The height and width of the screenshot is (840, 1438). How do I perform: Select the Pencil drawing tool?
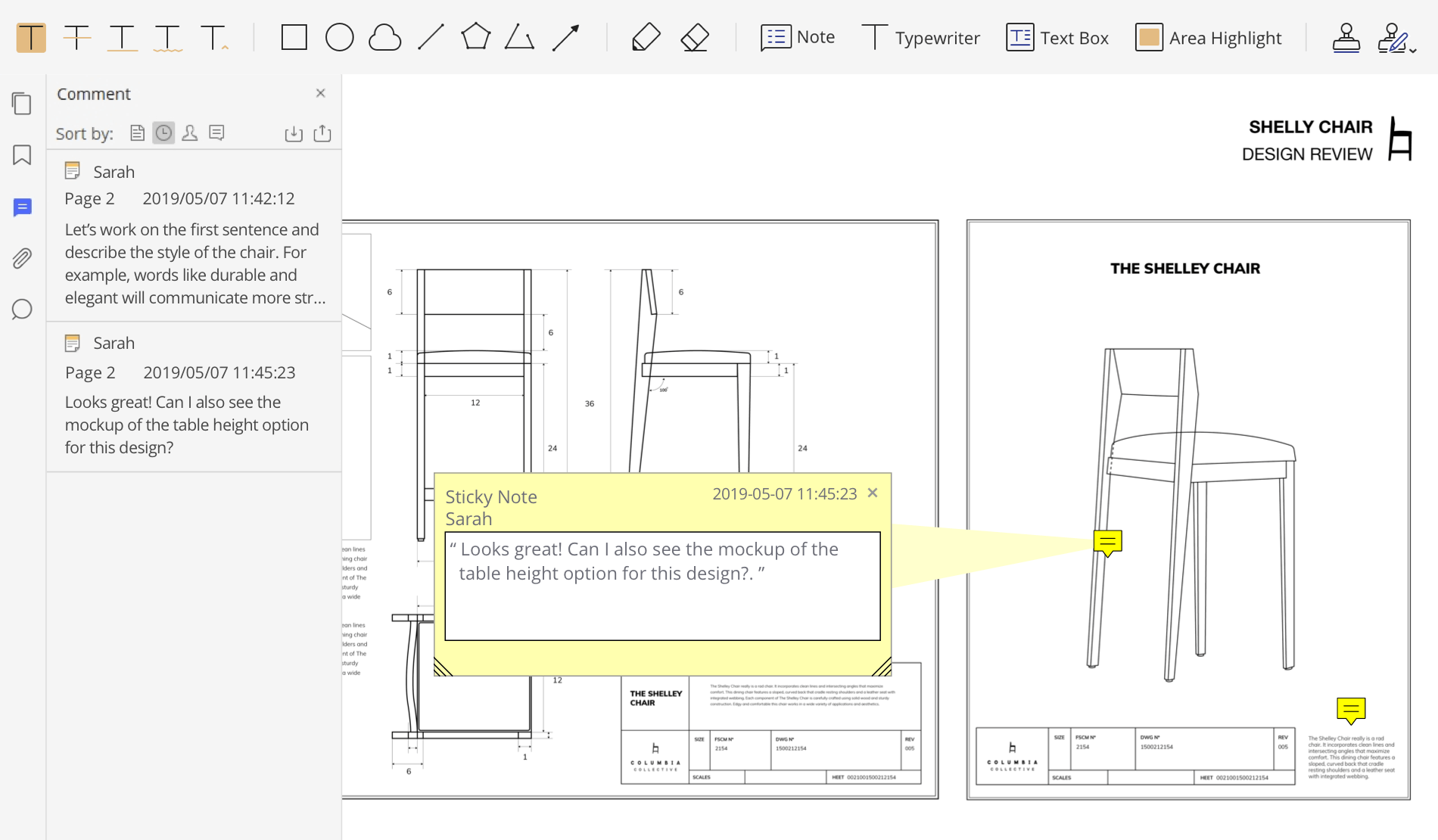[646, 37]
